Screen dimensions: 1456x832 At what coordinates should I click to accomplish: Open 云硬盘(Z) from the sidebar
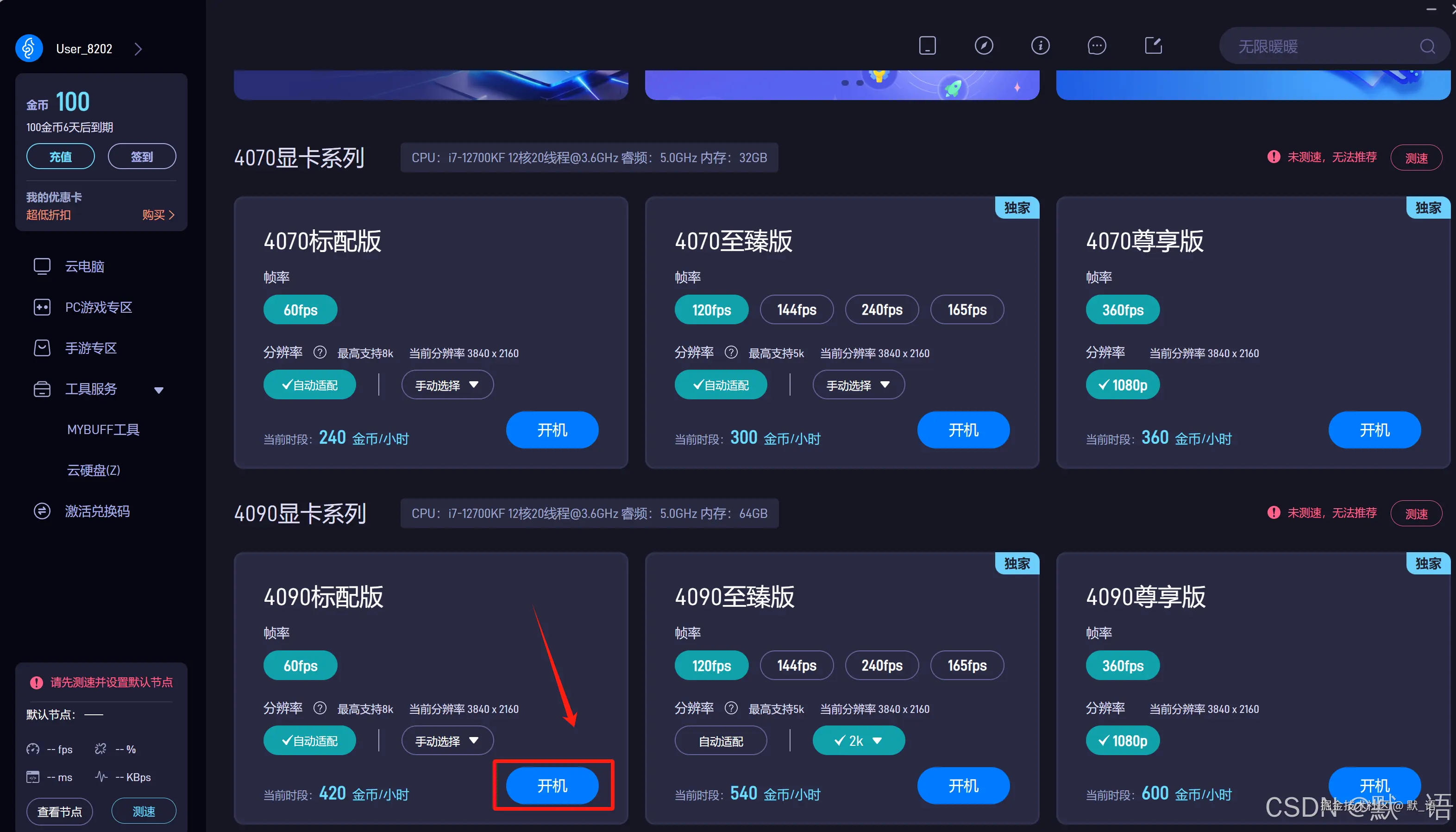[x=93, y=470]
